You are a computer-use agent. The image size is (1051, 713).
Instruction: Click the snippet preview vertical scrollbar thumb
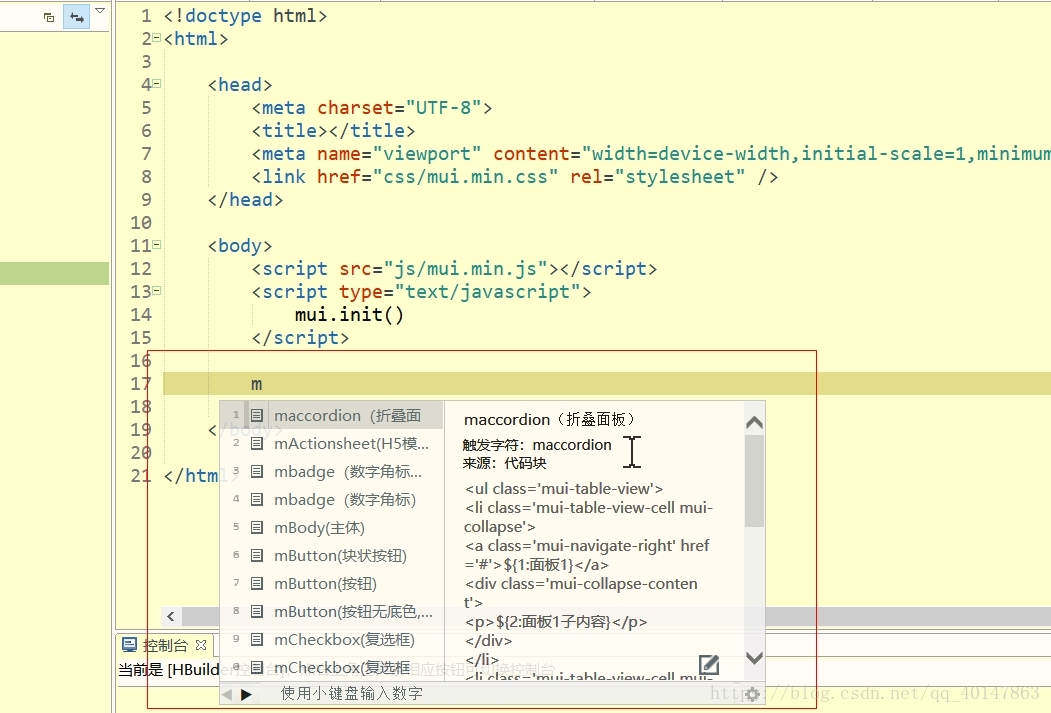(754, 481)
